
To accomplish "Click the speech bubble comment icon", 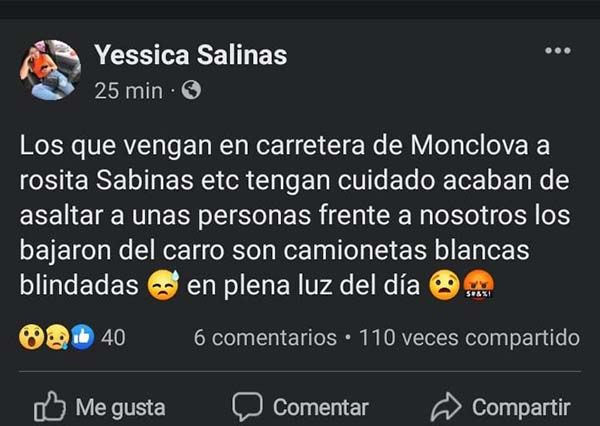I will click(246, 406).
